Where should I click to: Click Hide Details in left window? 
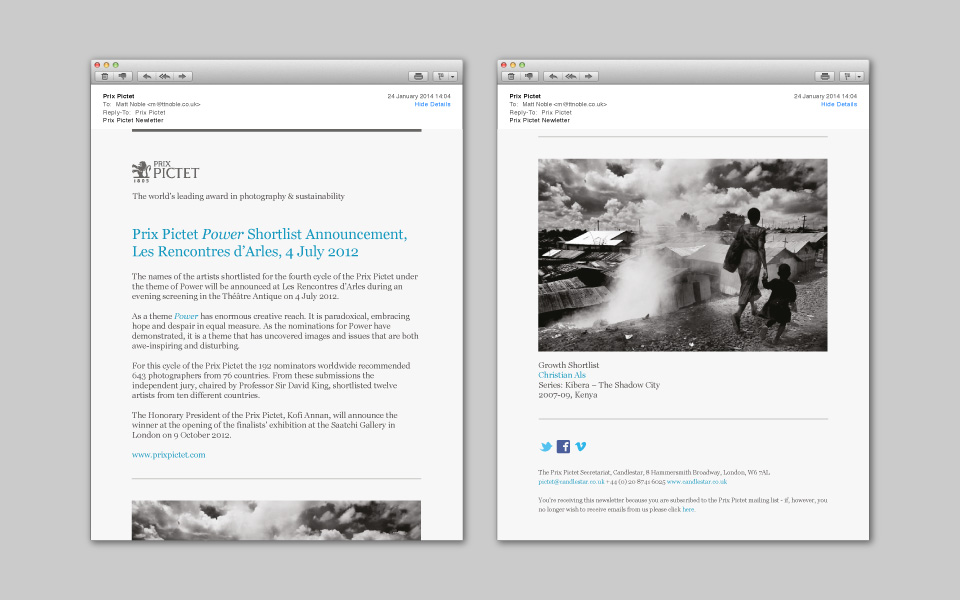pyautogui.click(x=432, y=104)
